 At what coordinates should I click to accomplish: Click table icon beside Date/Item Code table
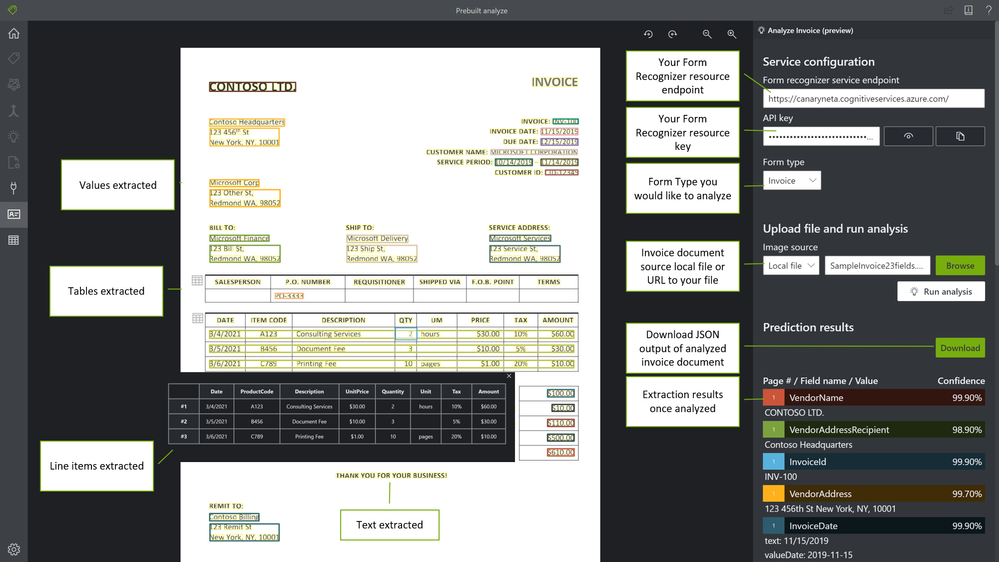click(x=198, y=318)
